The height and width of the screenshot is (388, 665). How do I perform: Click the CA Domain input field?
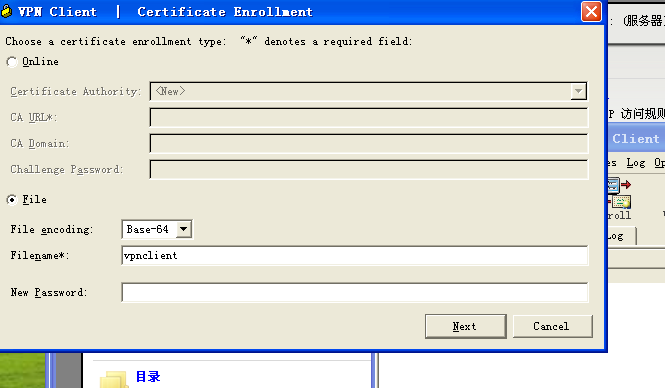[369, 143]
